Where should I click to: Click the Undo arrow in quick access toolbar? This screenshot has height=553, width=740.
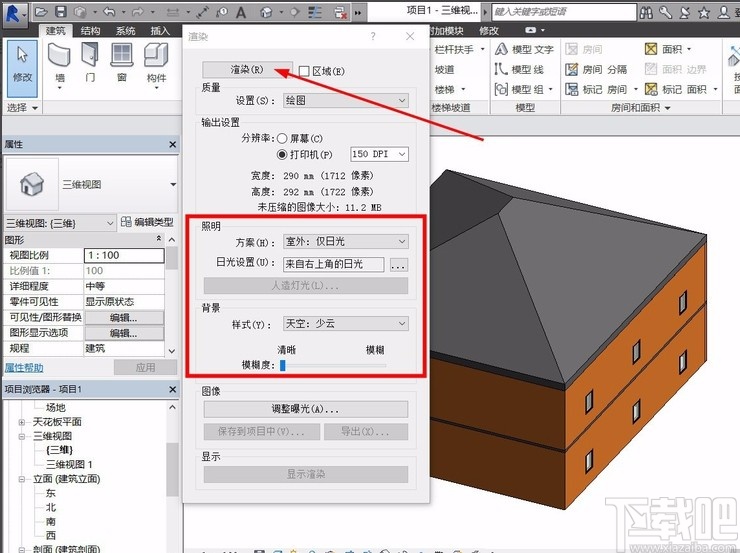click(109, 11)
